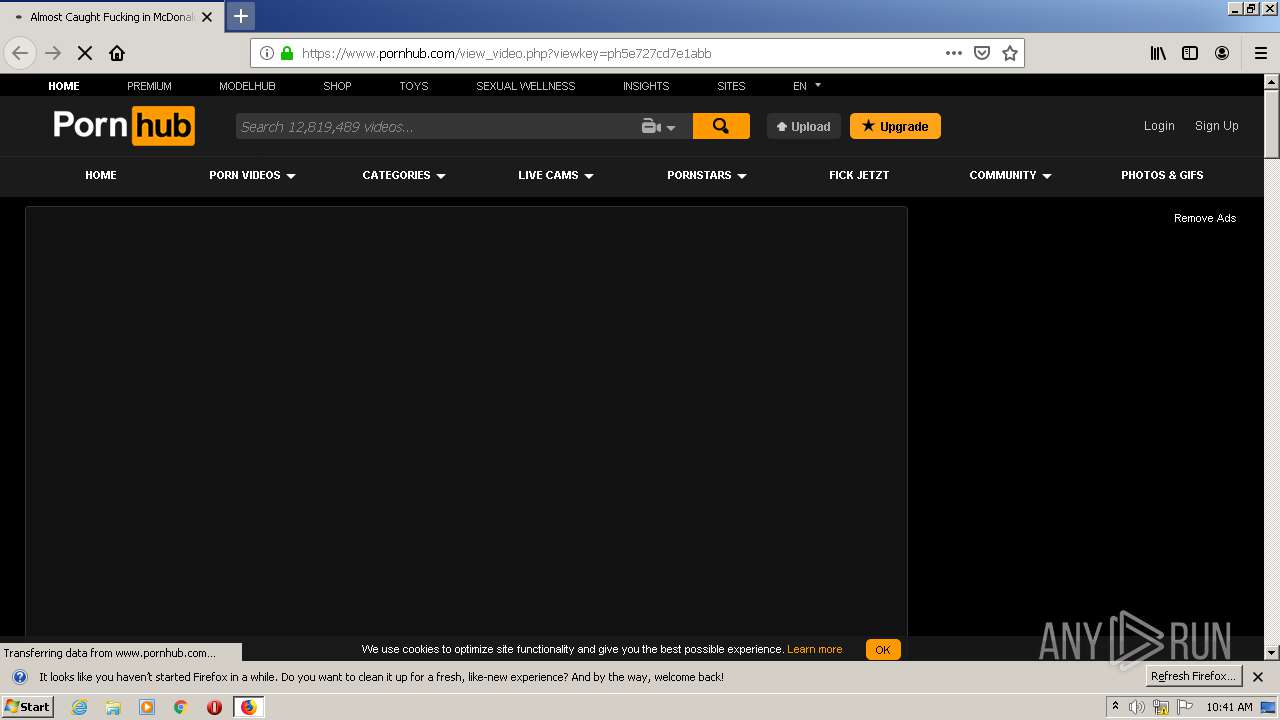Bookmark this page with star icon
The image size is (1280, 720).
1010,53
